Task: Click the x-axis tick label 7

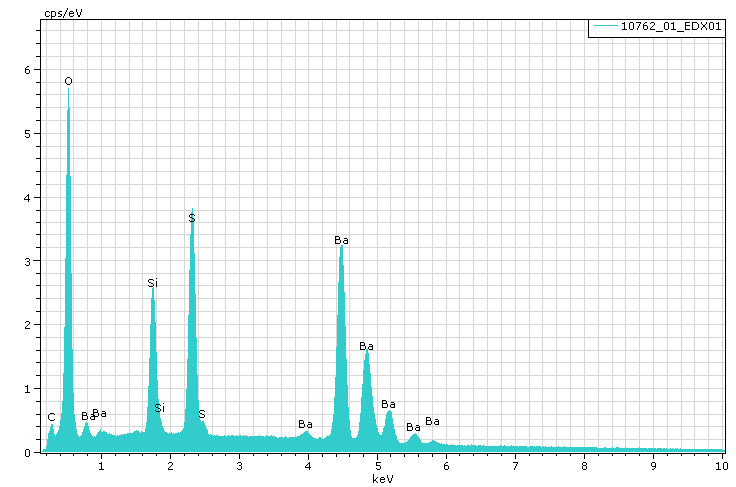Action: (x=515, y=466)
